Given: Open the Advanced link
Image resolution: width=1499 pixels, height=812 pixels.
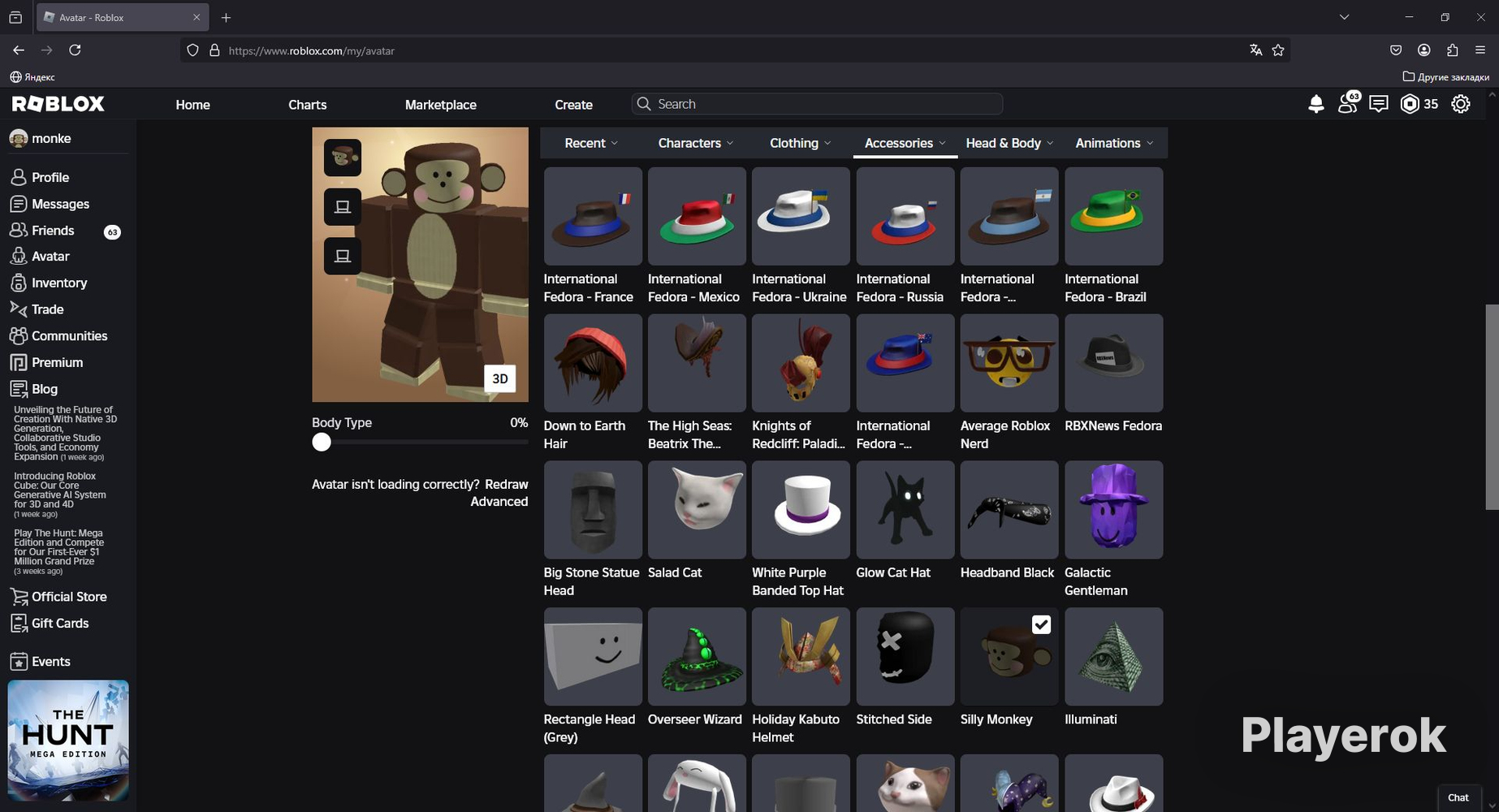Looking at the screenshot, I should [499, 502].
